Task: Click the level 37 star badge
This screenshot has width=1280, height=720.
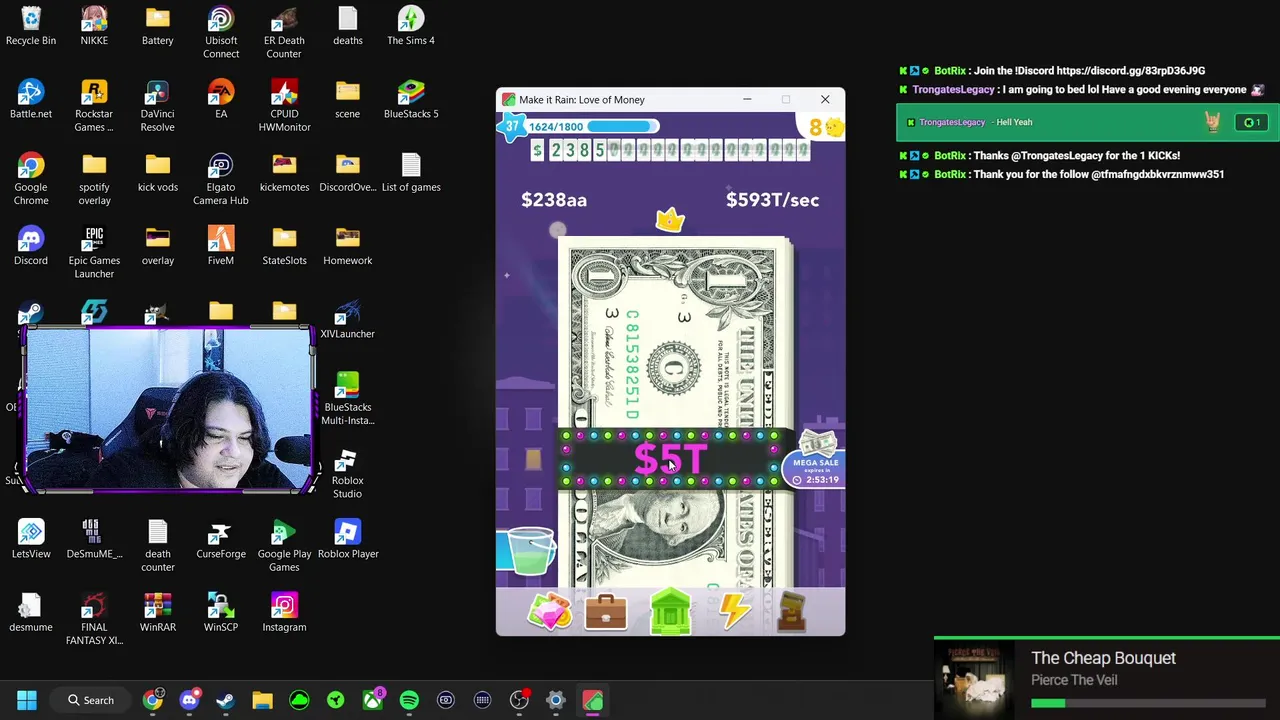Action: (512, 126)
